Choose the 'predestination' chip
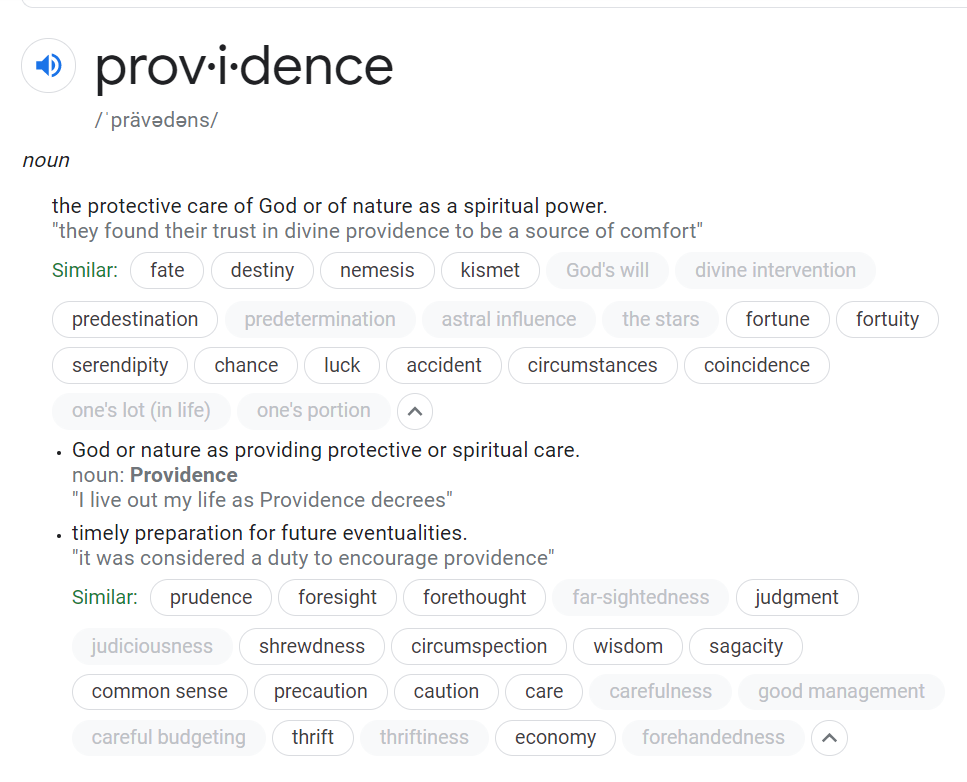 (x=135, y=319)
